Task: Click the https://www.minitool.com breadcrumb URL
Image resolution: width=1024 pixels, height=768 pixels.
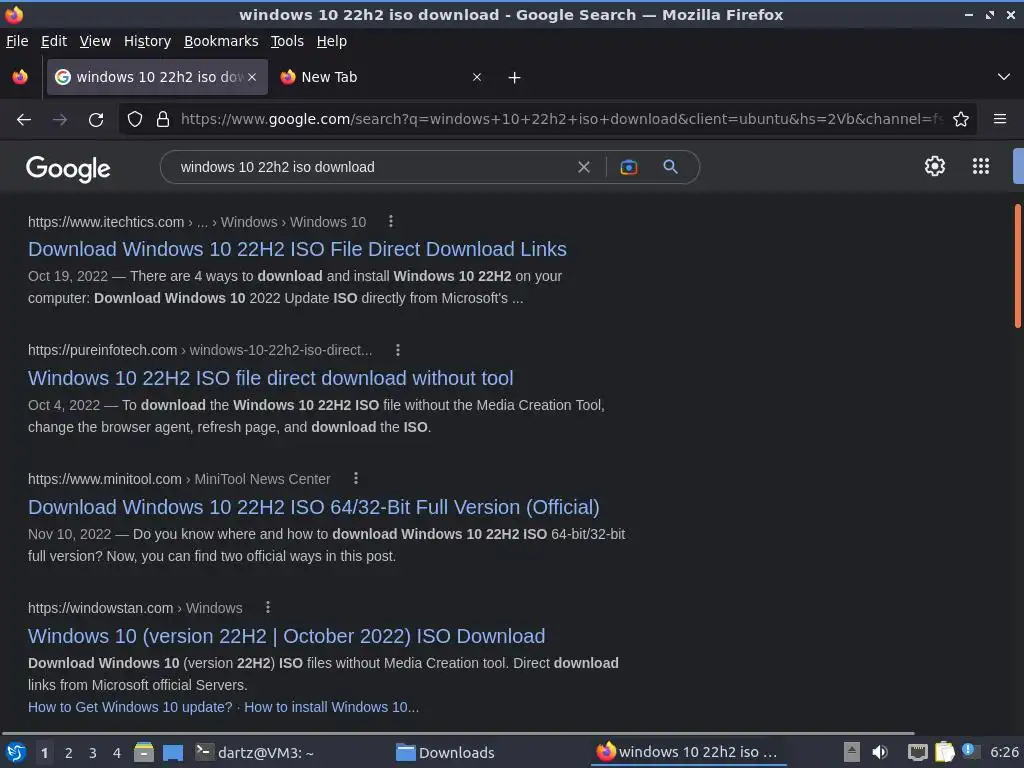Action: coord(104,479)
